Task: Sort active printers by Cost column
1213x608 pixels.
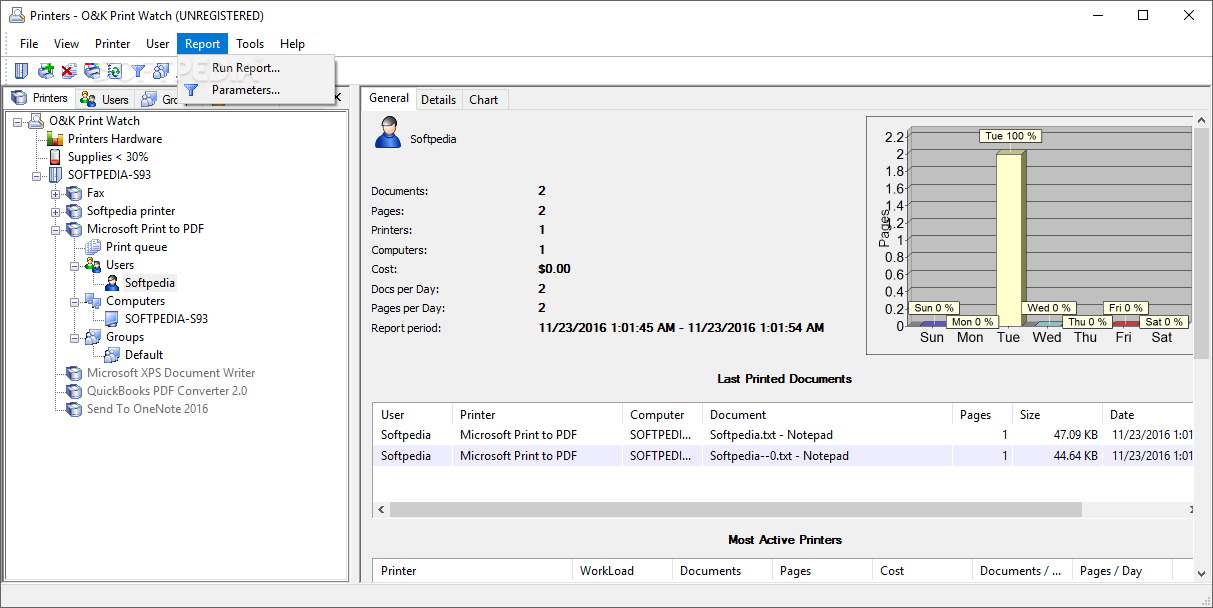Action: (x=921, y=571)
